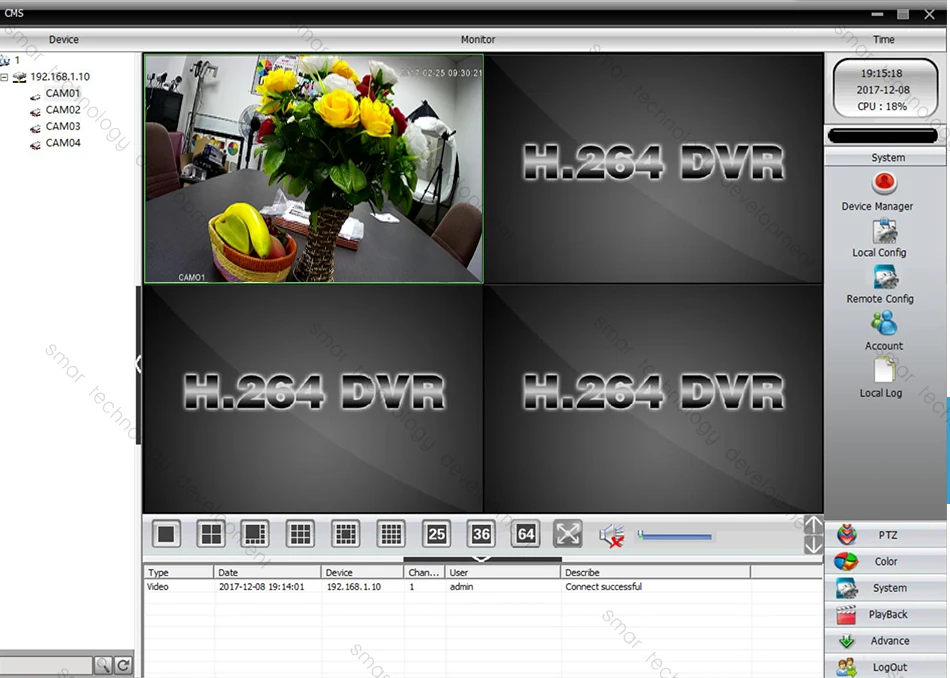950x678 pixels.
Task: Select CAM01 in device tree
Action: click(62, 93)
